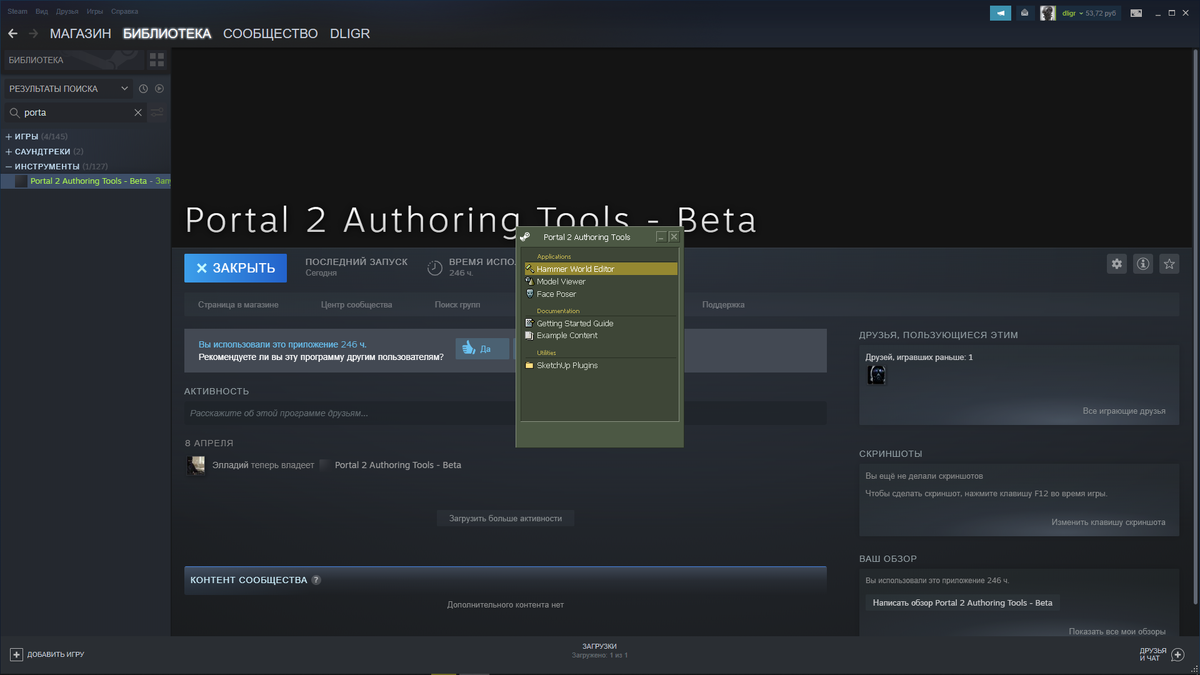Show app information icon

(x=1143, y=264)
